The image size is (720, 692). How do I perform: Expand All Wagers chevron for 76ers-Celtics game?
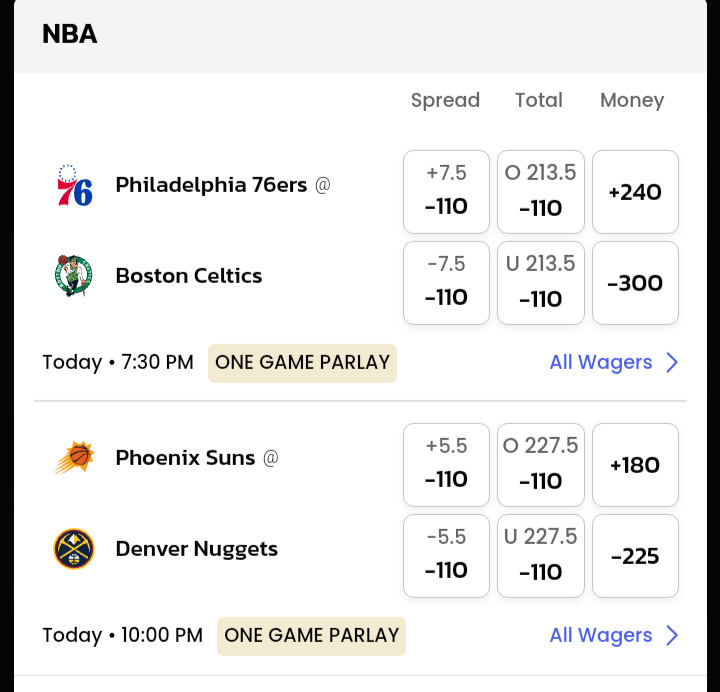(672, 363)
